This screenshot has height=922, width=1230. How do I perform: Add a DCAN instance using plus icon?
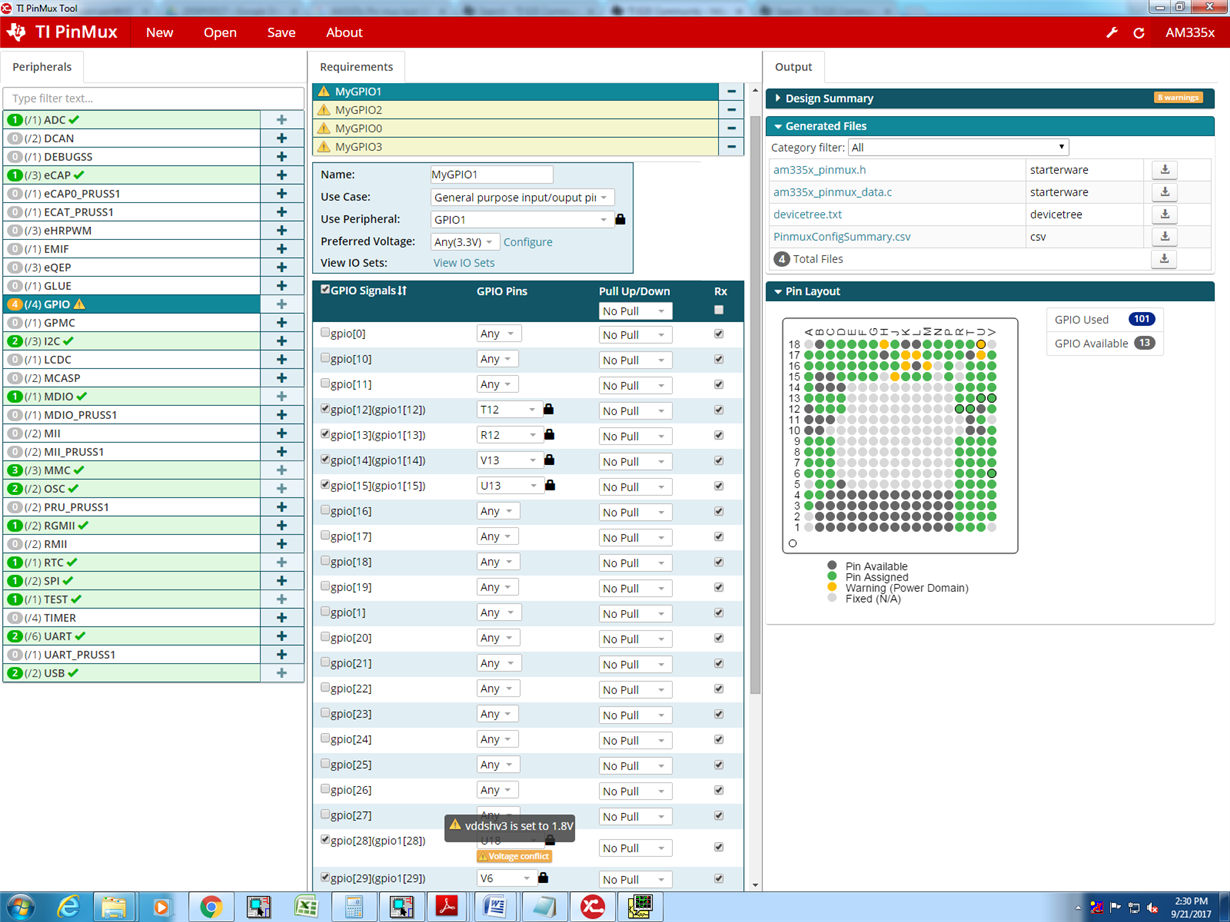[282, 138]
